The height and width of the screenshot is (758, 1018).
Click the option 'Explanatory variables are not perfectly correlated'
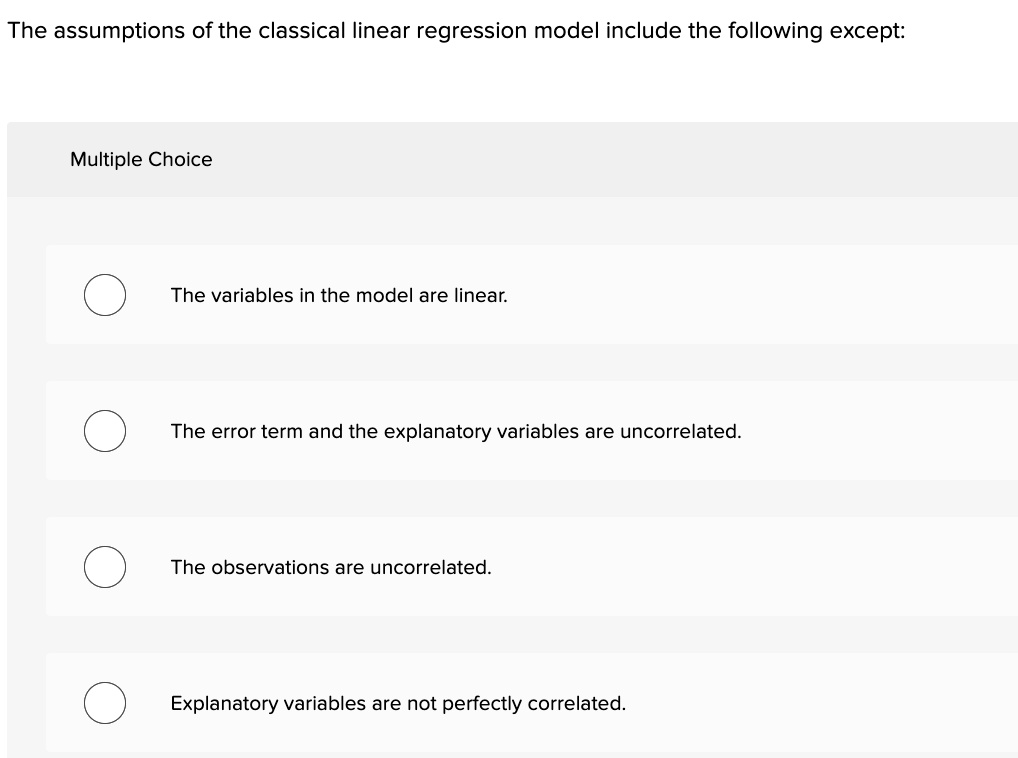[398, 703]
